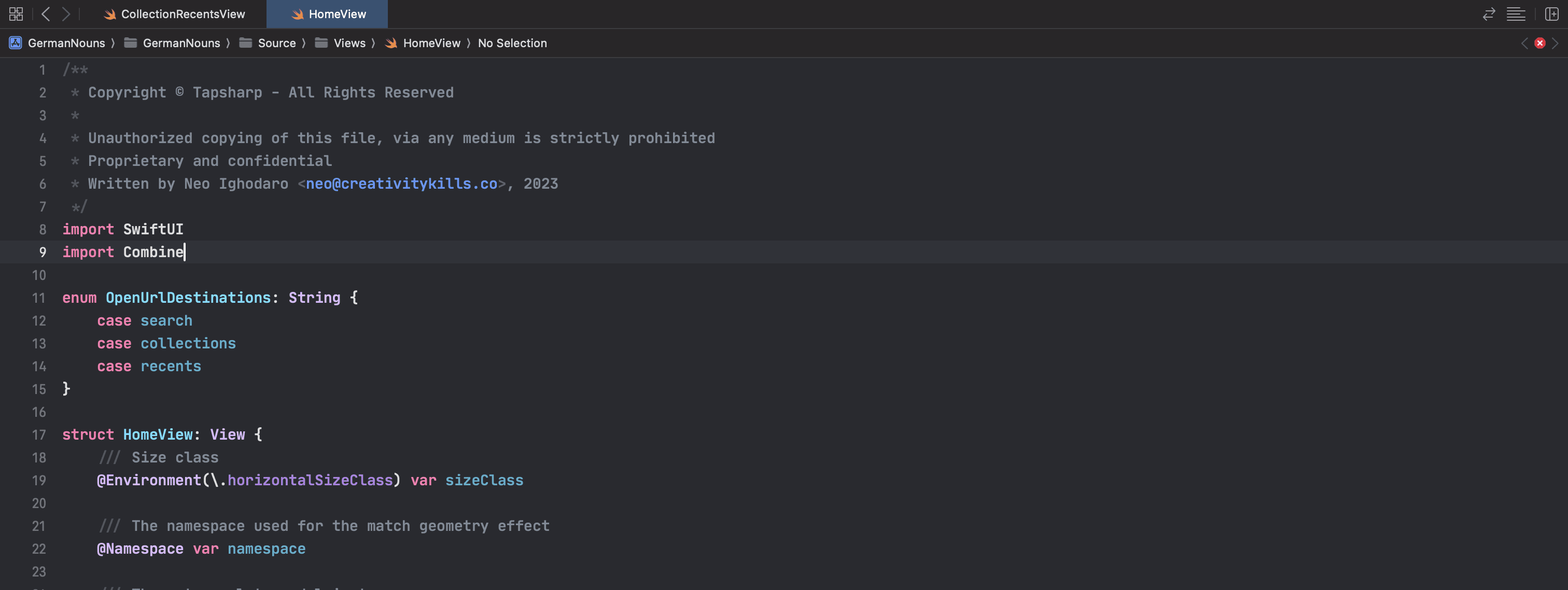1568x590 pixels.
Task: Click the Copyright Tapsharp comment line
Action: tap(262, 93)
